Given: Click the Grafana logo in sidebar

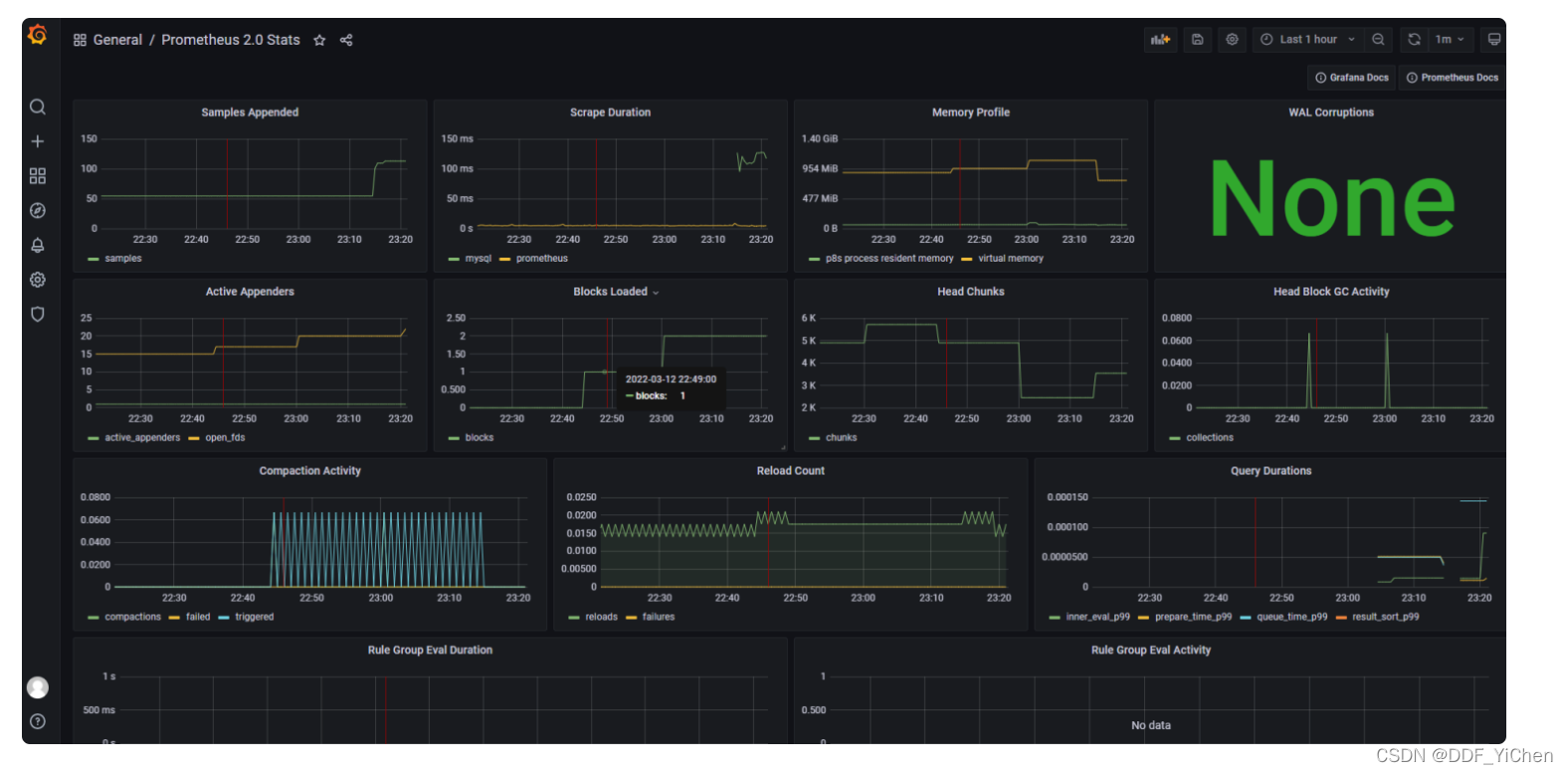Looking at the screenshot, I should pos(38,35).
